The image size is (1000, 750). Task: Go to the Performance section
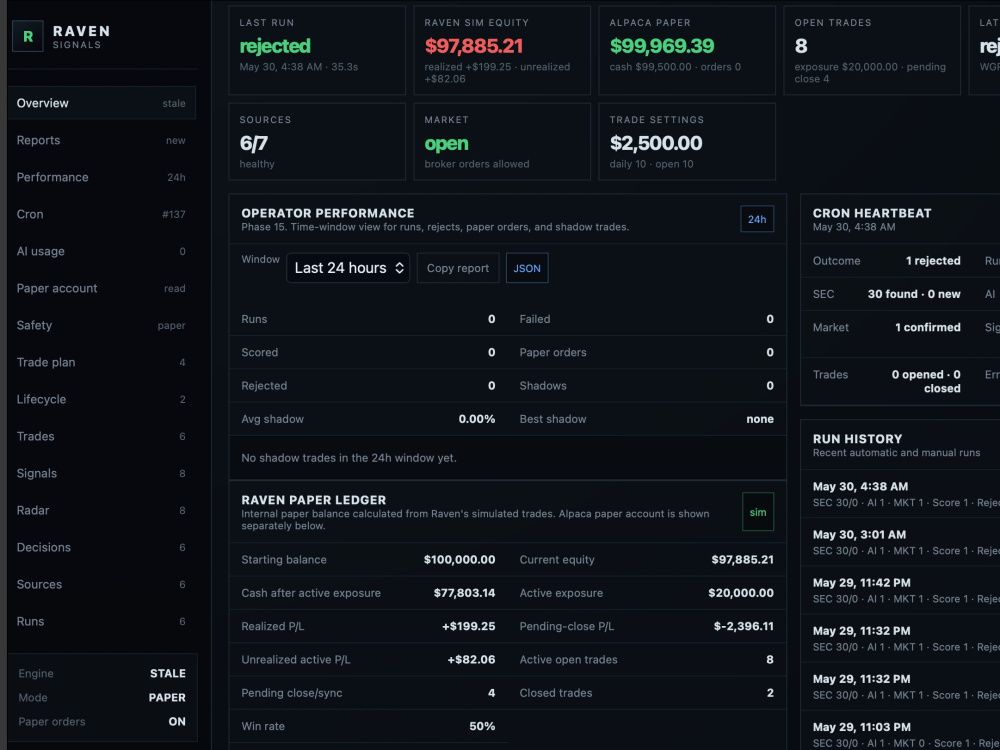[101, 177]
